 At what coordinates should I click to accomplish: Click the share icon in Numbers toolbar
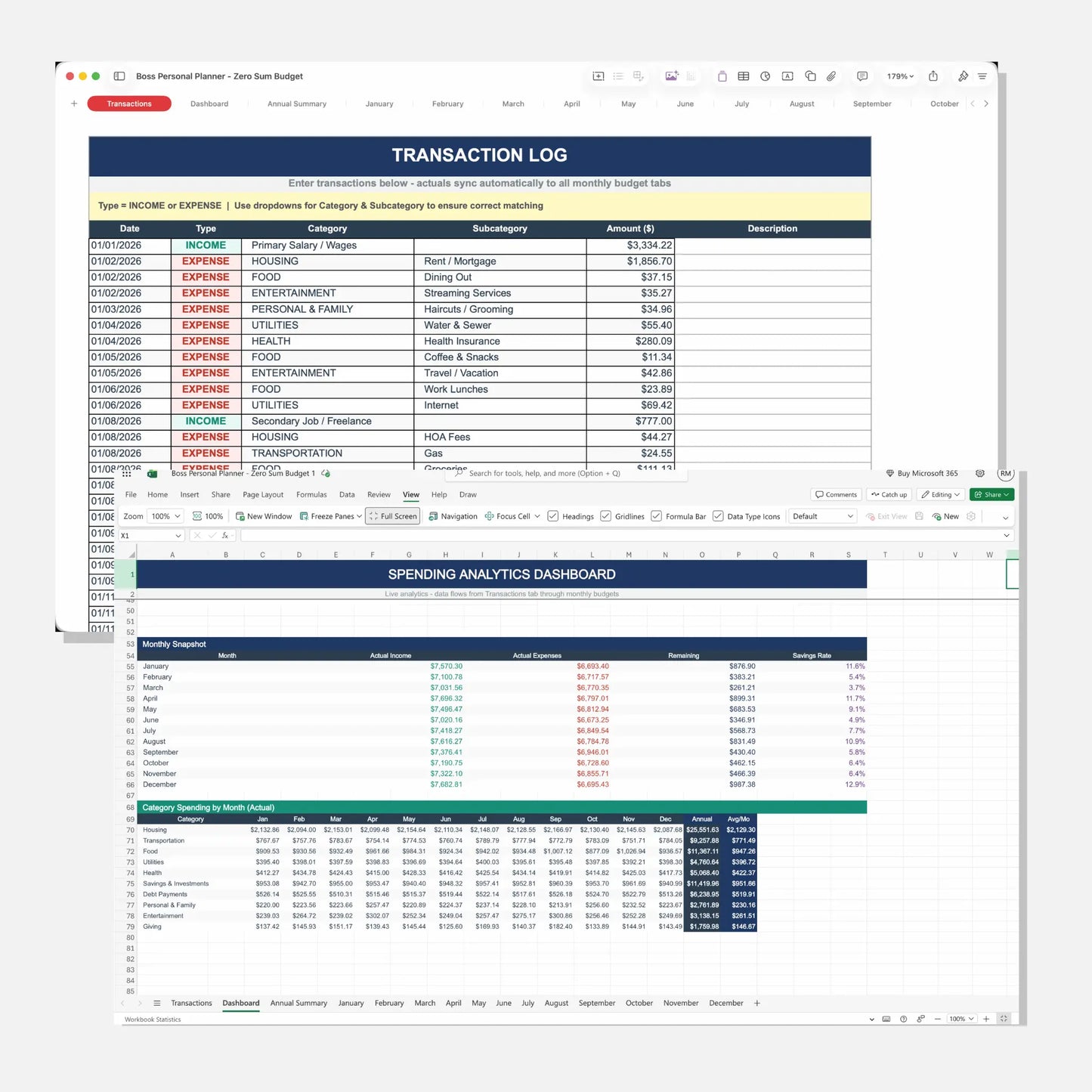(x=933, y=76)
